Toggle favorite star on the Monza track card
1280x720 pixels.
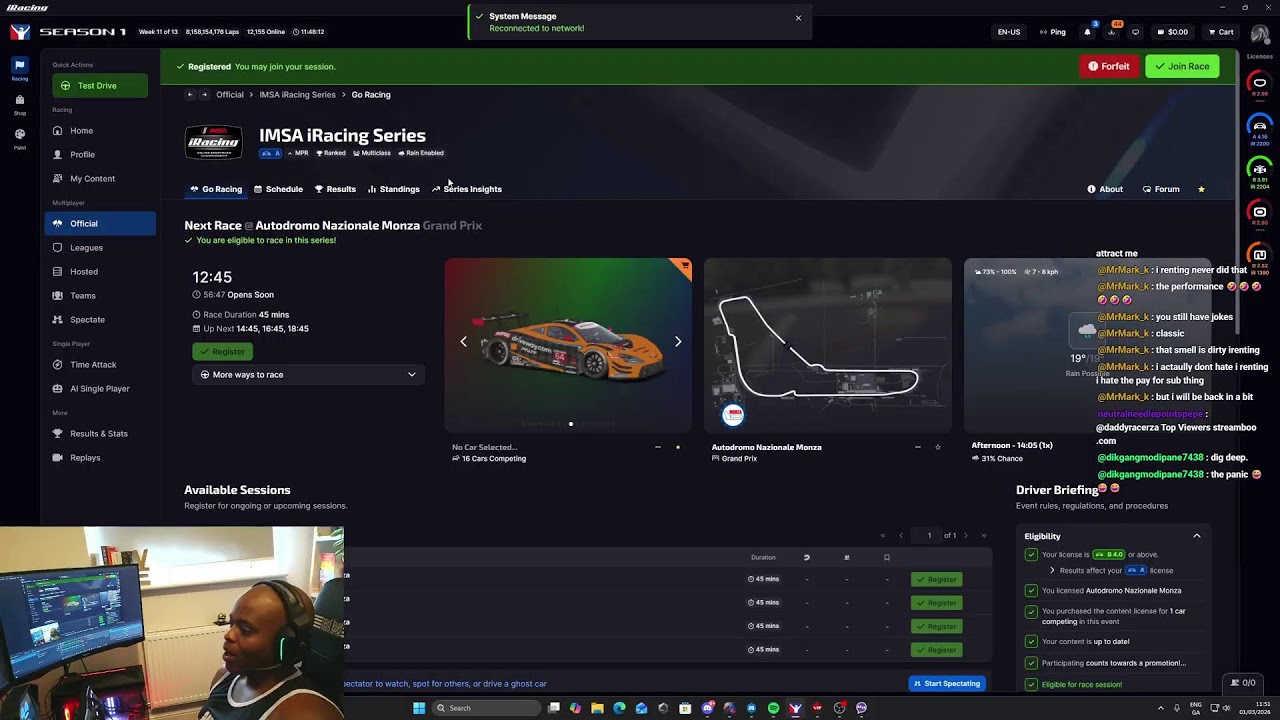[938, 447]
